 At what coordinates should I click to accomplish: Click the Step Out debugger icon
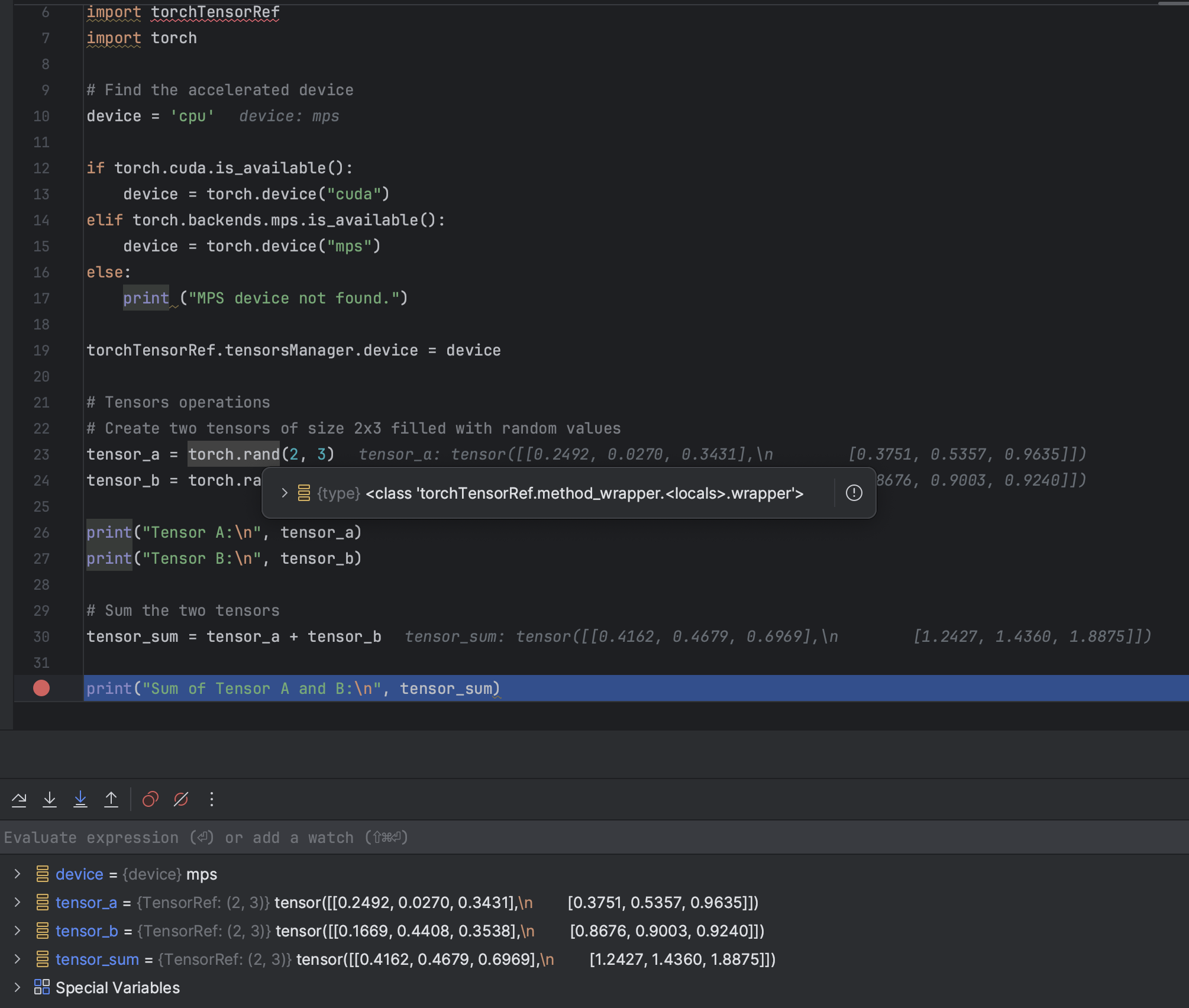coord(111,800)
